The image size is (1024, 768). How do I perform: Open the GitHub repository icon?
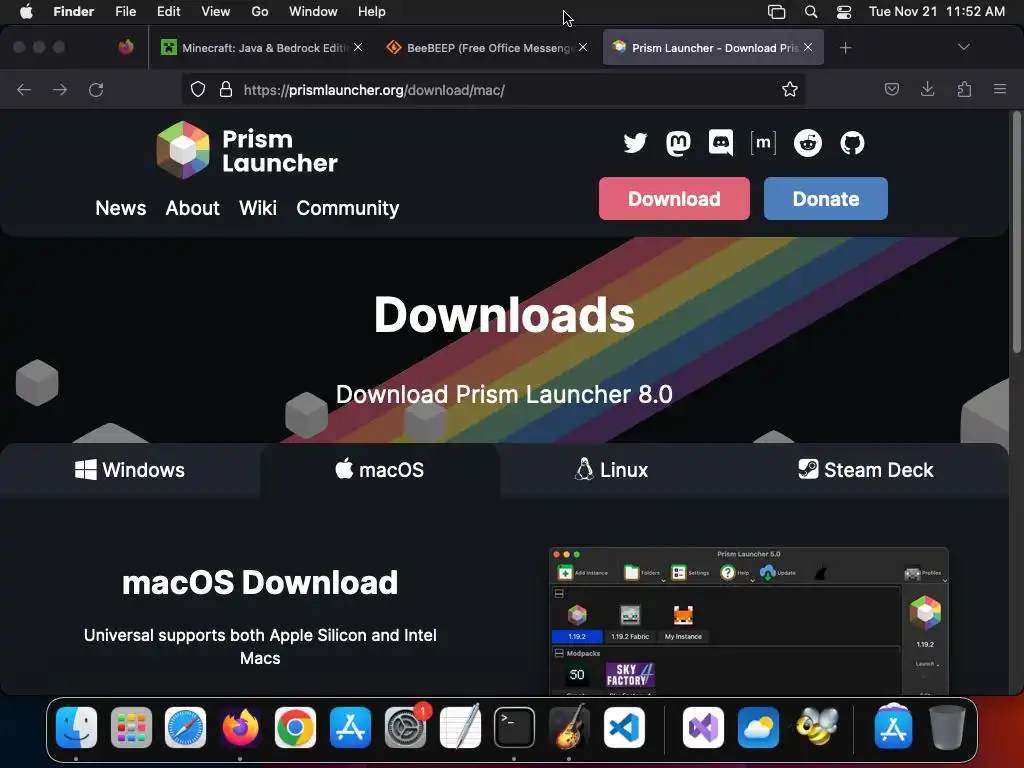(x=852, y=143)
